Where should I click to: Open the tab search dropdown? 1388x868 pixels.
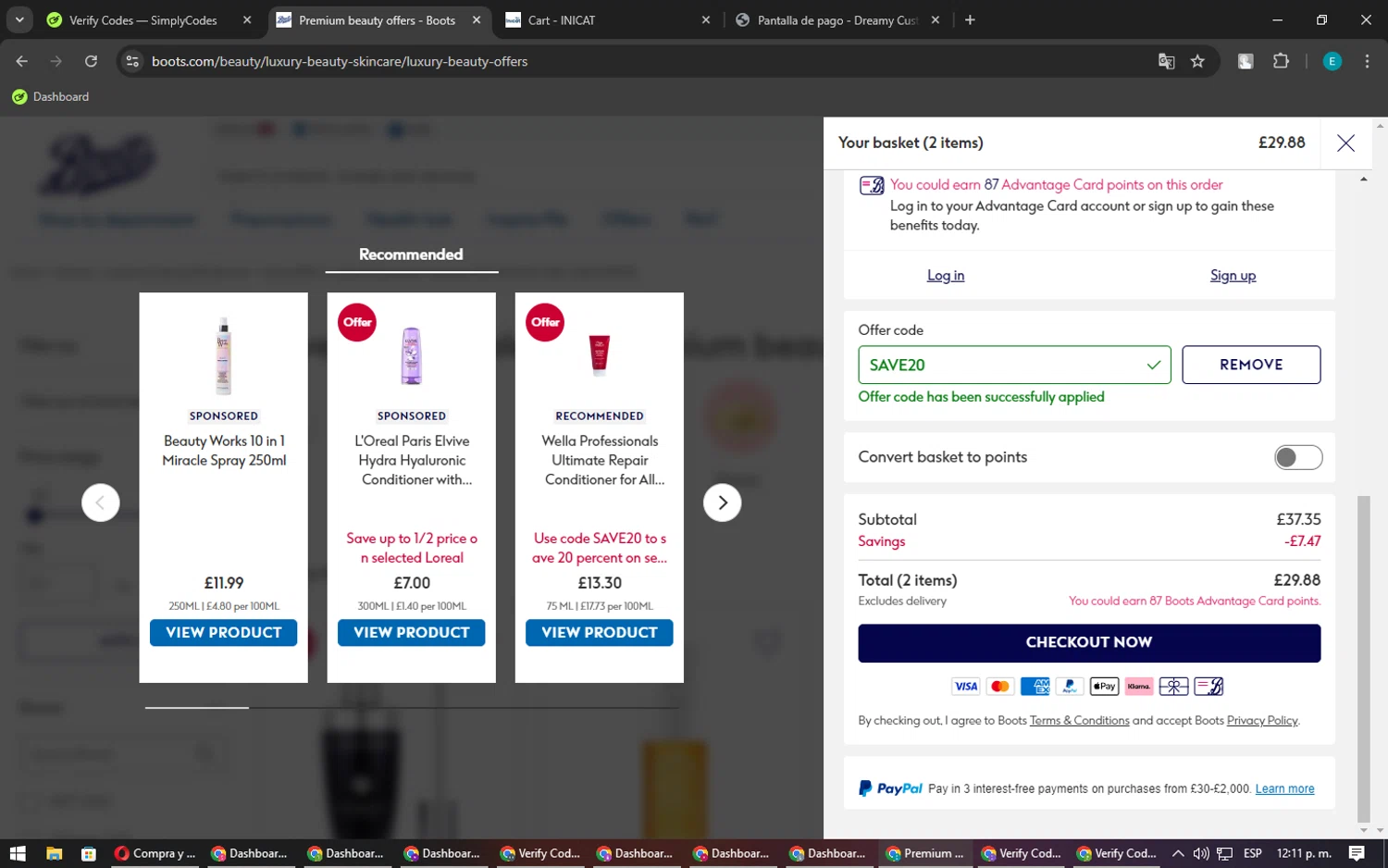(x=19, y=20)
